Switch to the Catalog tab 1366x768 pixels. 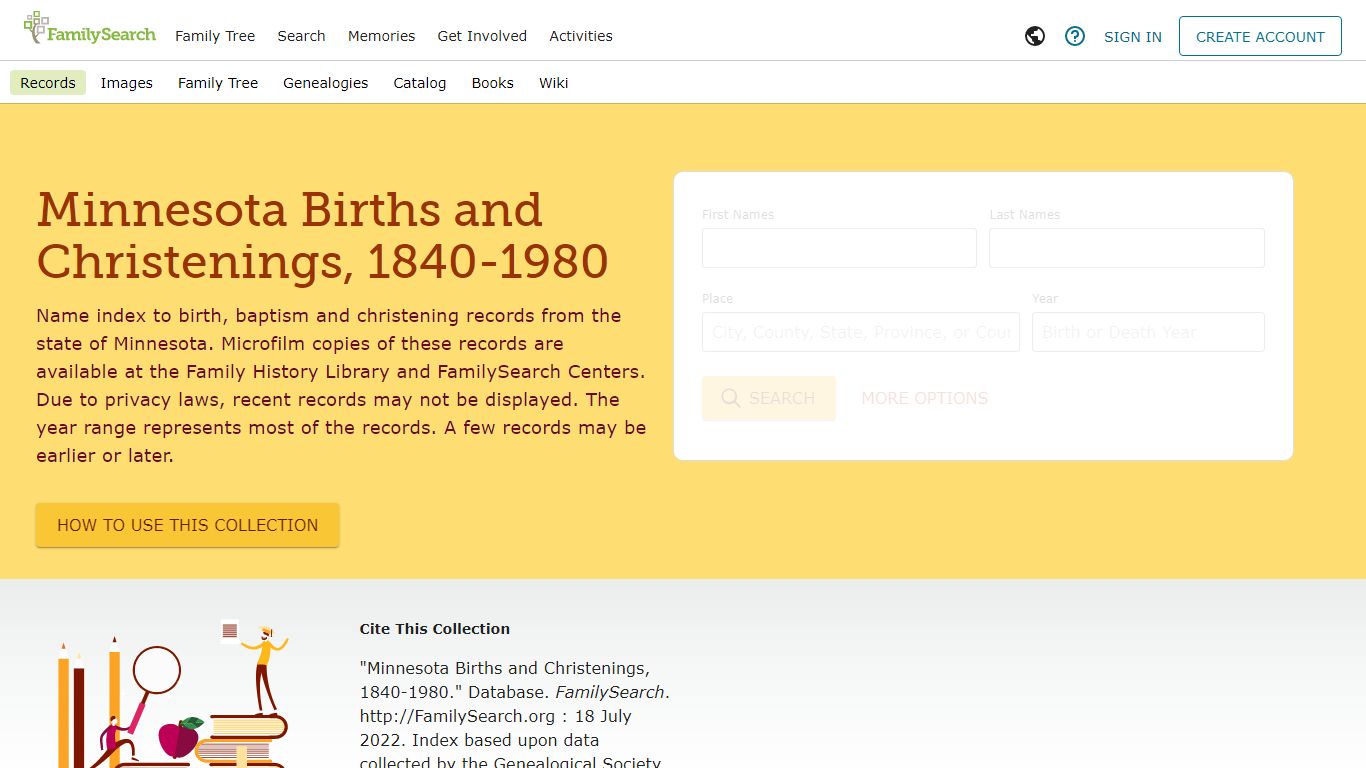(420, 83)
